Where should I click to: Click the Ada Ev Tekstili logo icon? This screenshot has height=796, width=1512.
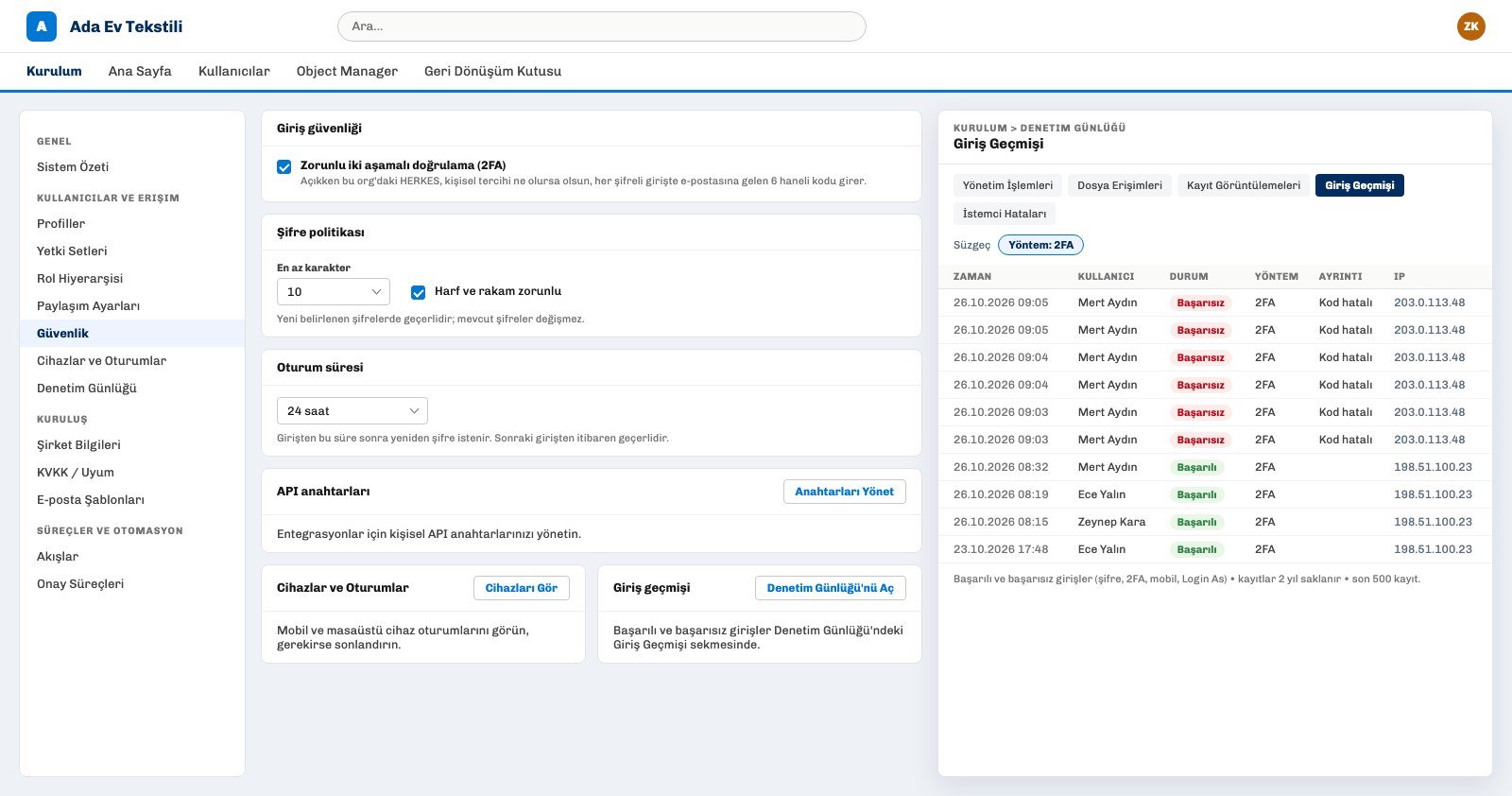click(42, 26)
